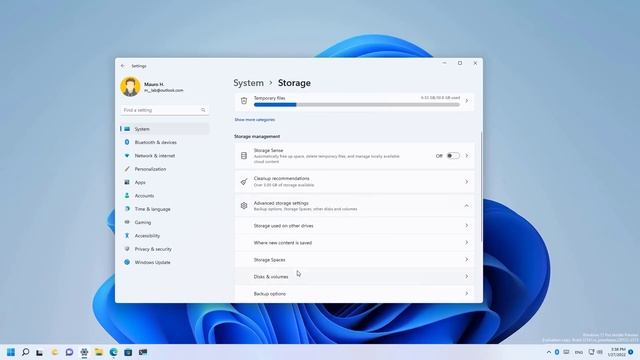Click the Gaming controller icon
The height and width of the screenshot is (360, 640).
click(x=127, y=222)
